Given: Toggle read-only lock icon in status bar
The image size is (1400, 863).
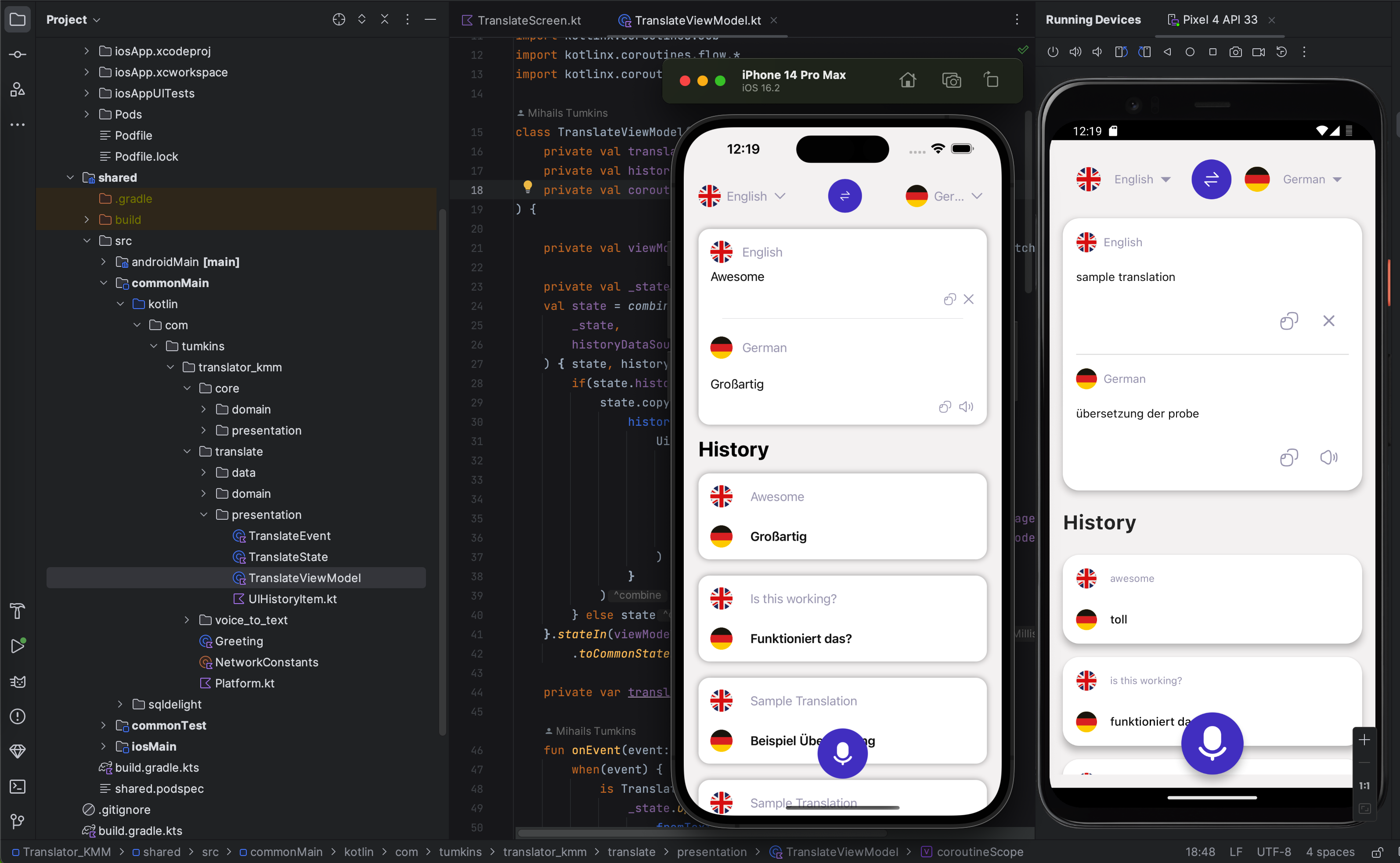Looking at the screenshot, I should coord(1377,852).
